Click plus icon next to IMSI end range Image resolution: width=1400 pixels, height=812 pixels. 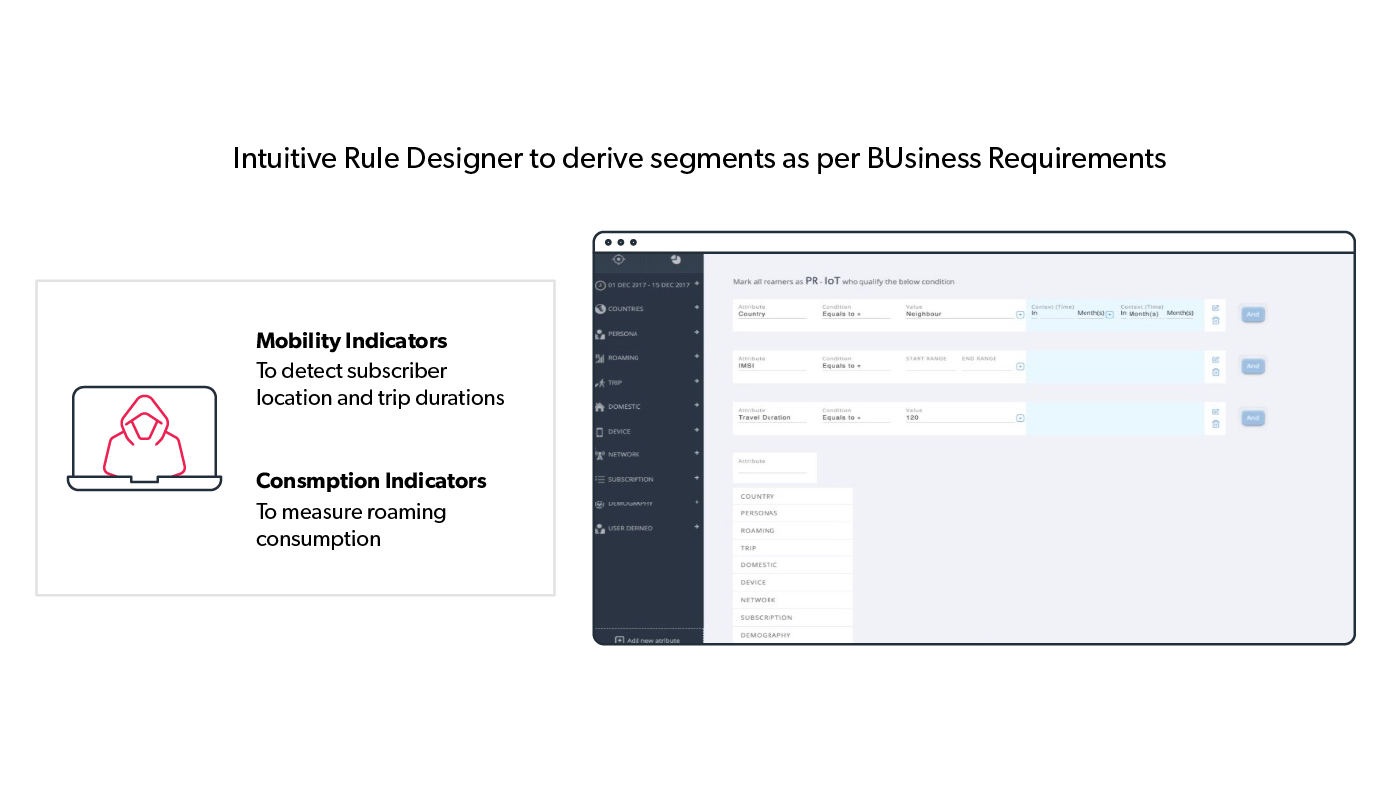1020,366
